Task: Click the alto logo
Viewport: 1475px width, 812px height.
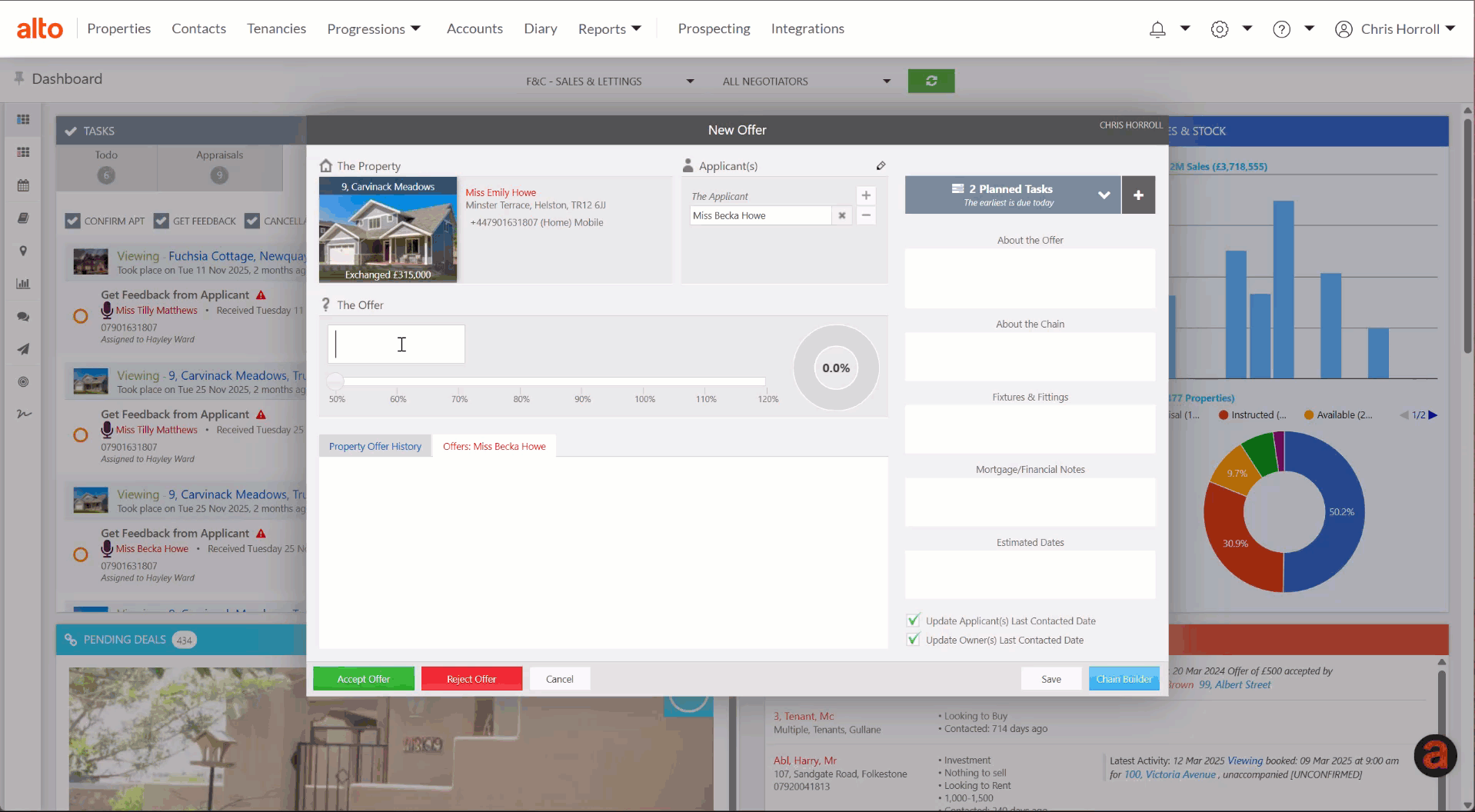Action: coord(40,28)
